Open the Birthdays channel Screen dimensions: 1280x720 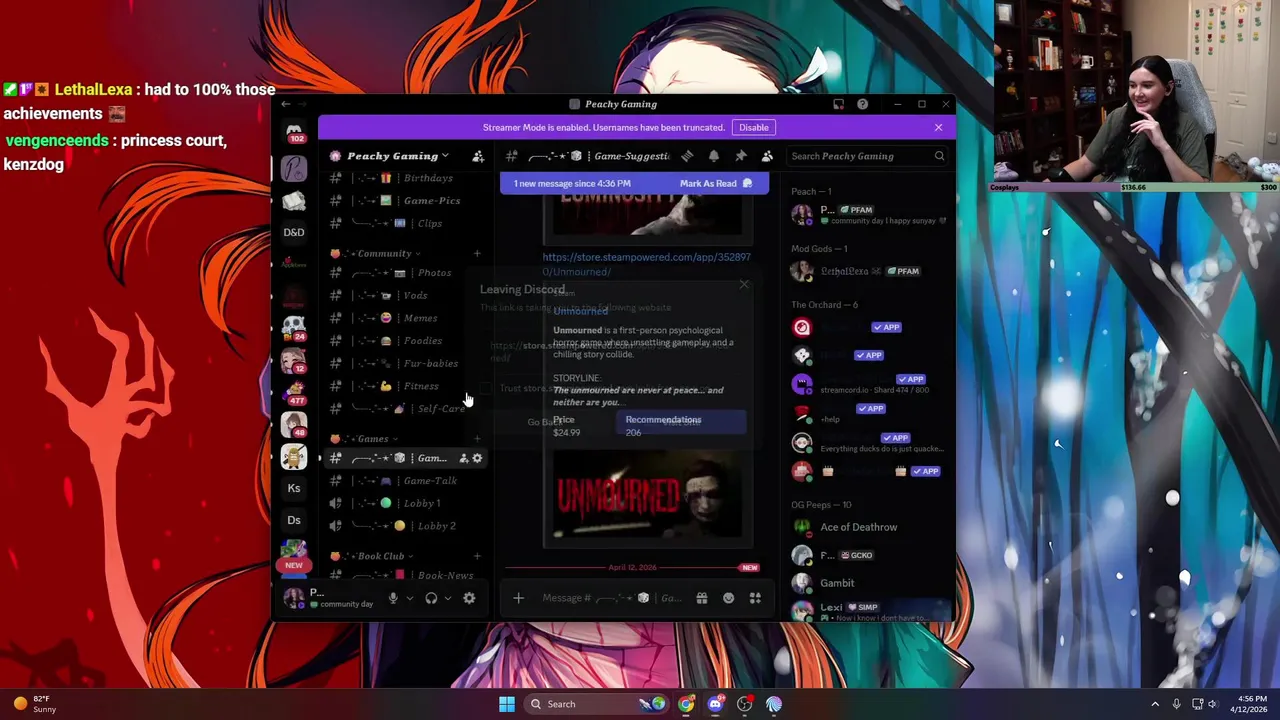tap(406, 178)
